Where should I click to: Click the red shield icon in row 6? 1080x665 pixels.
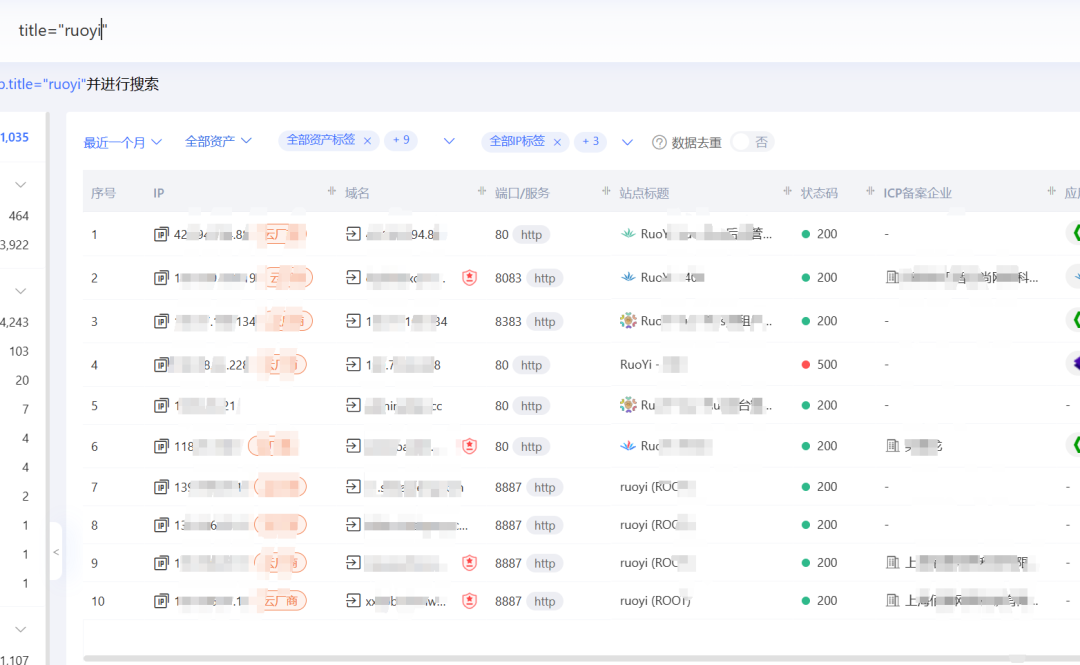pyautogui.click(x=470, y=447)
